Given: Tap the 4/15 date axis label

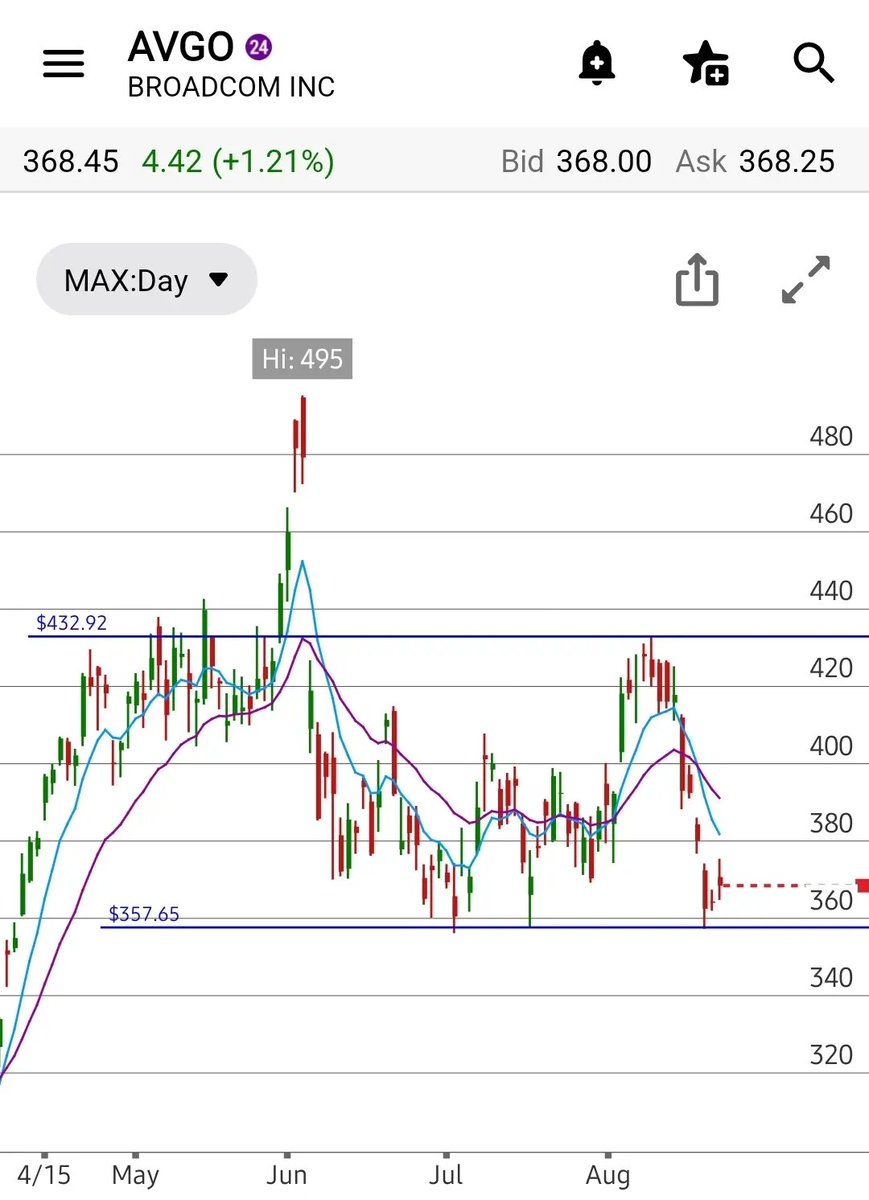Looking at the screenshot, I should click(45, 1174).
